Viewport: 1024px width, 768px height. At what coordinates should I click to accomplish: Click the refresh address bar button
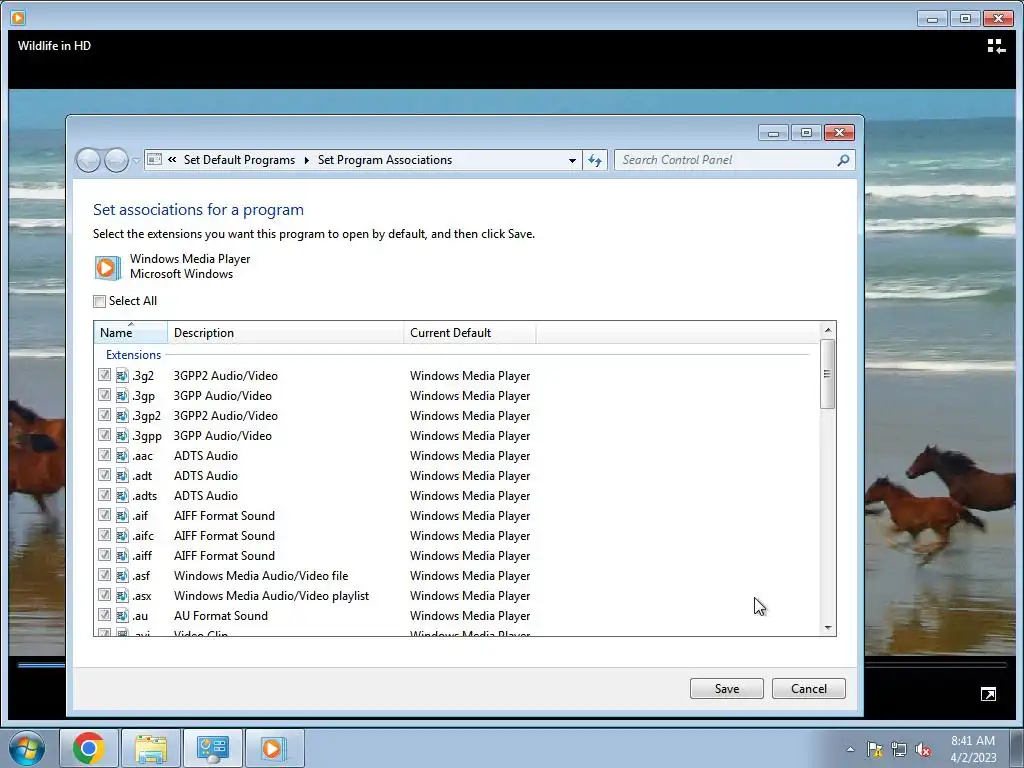pos(595,161)
